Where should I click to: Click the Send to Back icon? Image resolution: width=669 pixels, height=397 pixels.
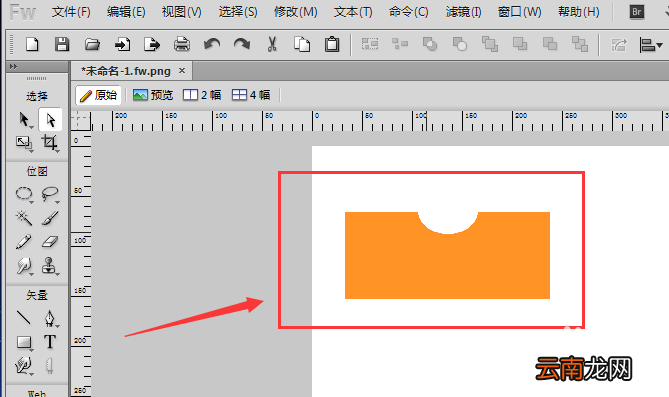(580, 44)
